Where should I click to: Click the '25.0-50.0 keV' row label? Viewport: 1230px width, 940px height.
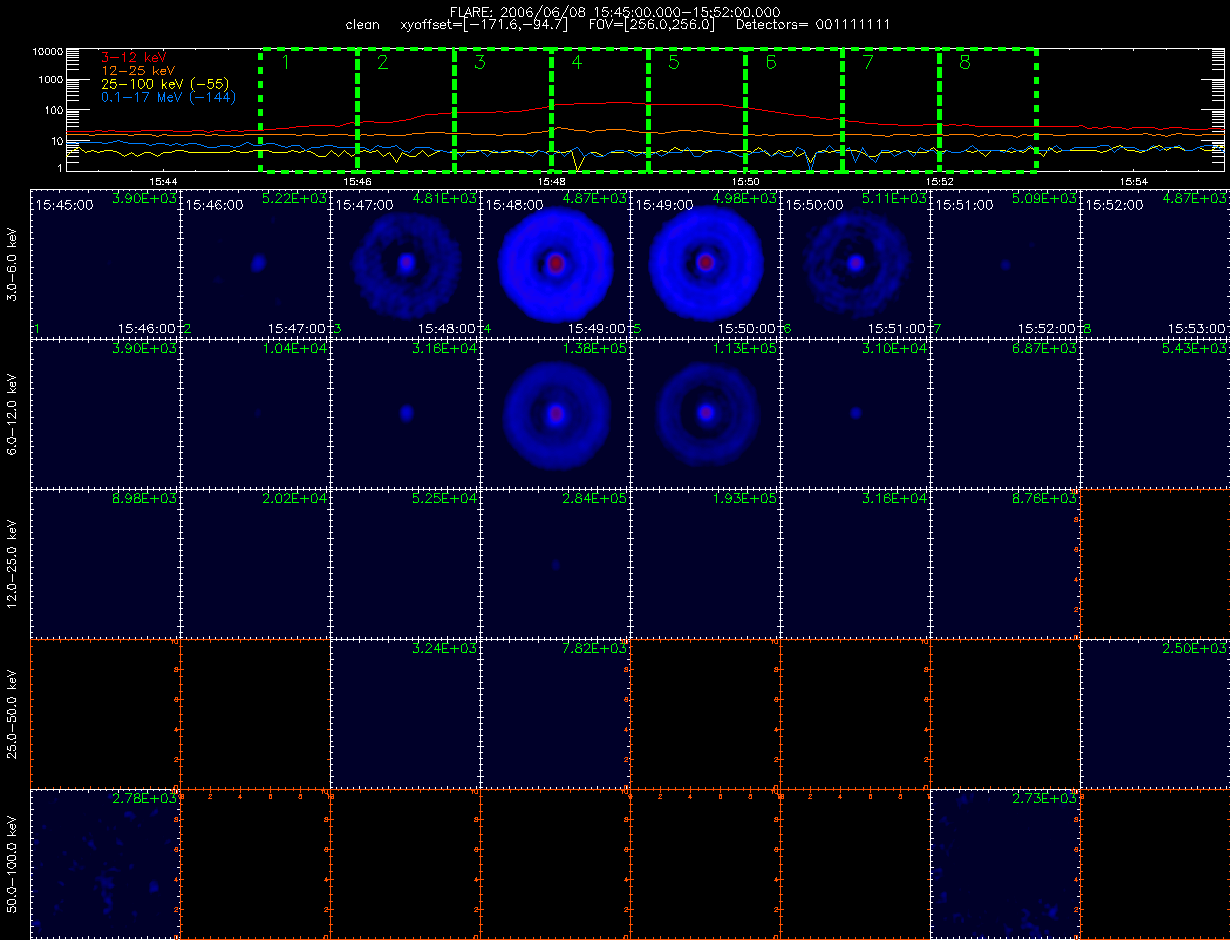click(13, 713)
